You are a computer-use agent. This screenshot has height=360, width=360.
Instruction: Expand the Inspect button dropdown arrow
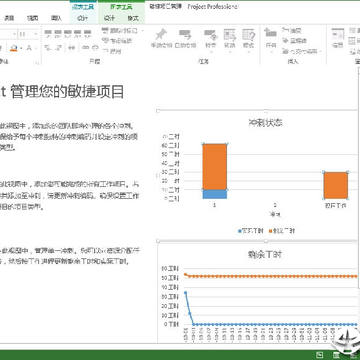click(211, 52)
